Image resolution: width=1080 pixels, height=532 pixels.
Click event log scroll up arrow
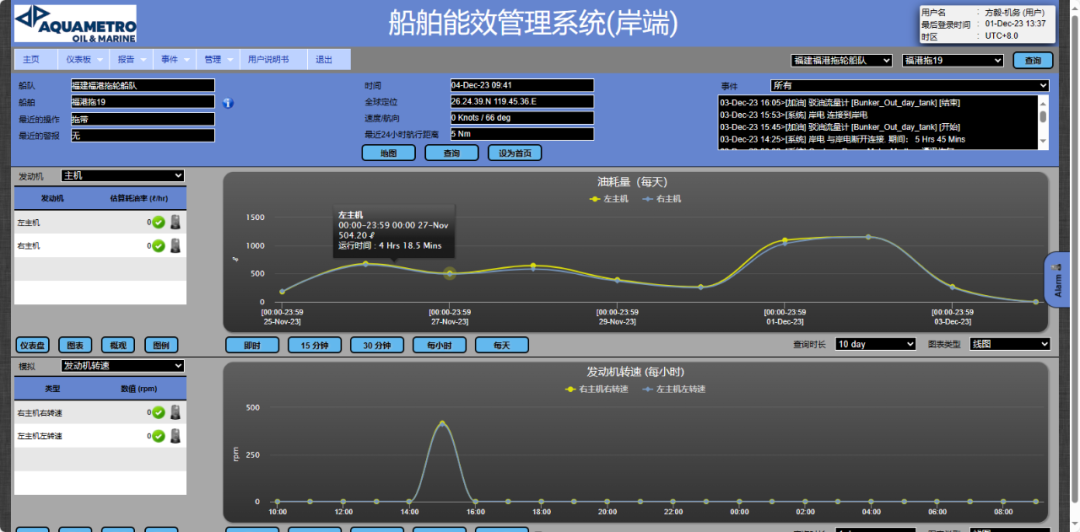coord(1043,101)
